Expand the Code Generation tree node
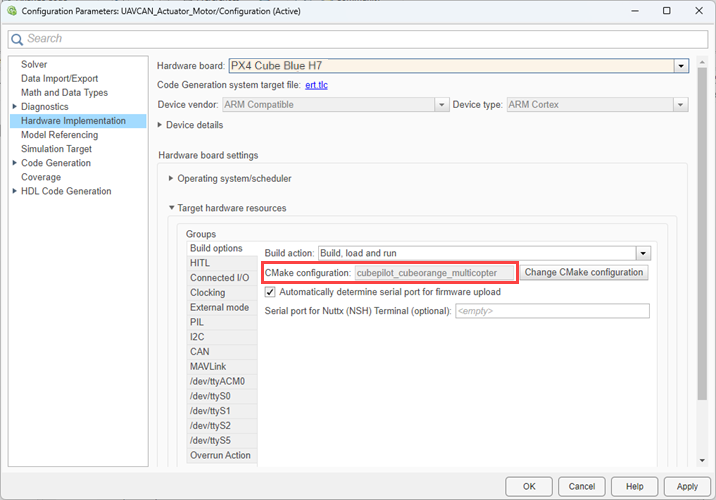 13,163
